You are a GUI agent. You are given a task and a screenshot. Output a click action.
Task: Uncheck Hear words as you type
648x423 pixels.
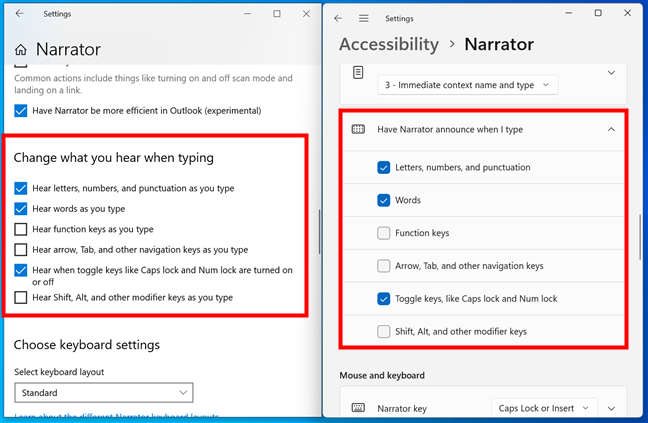(x=21, y=209)
